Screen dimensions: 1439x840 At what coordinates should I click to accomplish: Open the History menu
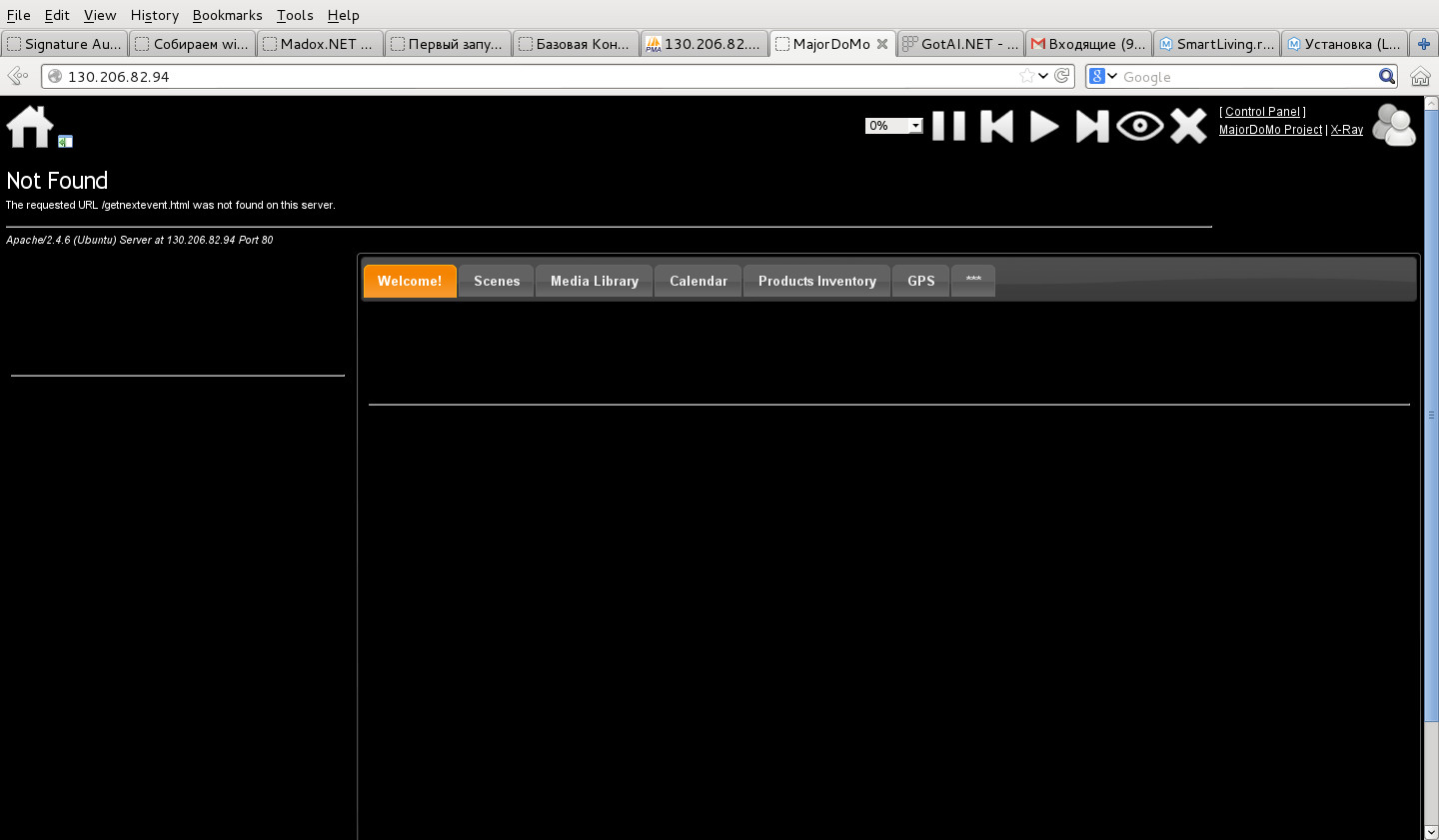(x=155, y=15)
